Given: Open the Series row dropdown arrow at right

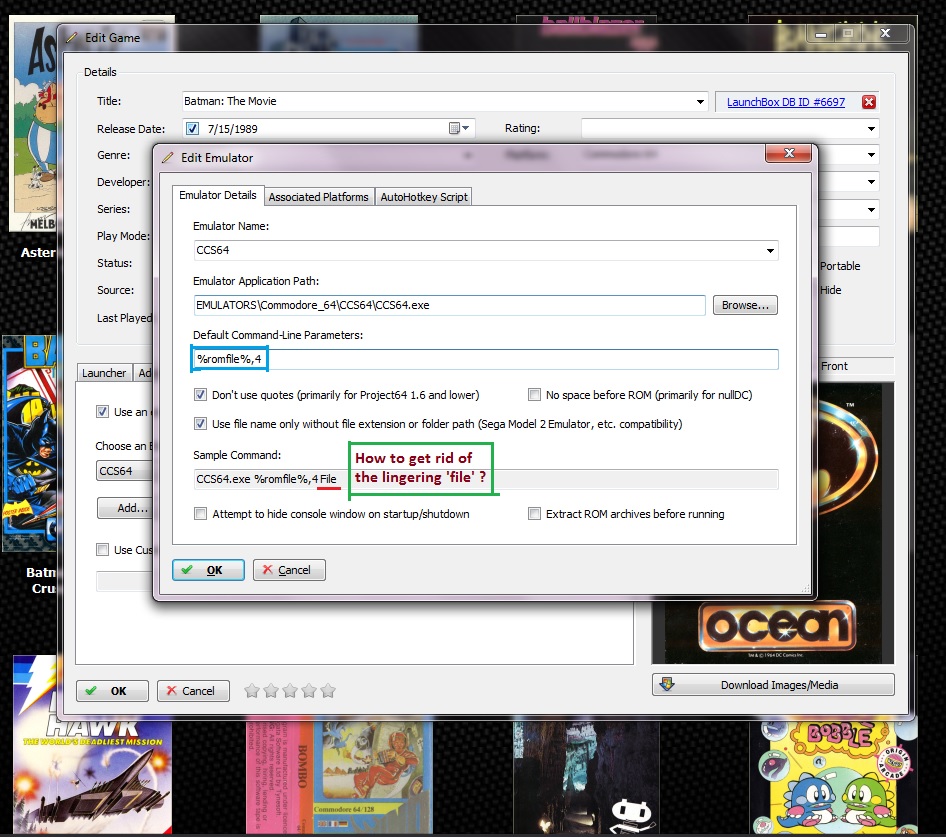Looking at the screenshot, I should pyautogui.click(x=871, y=209).
